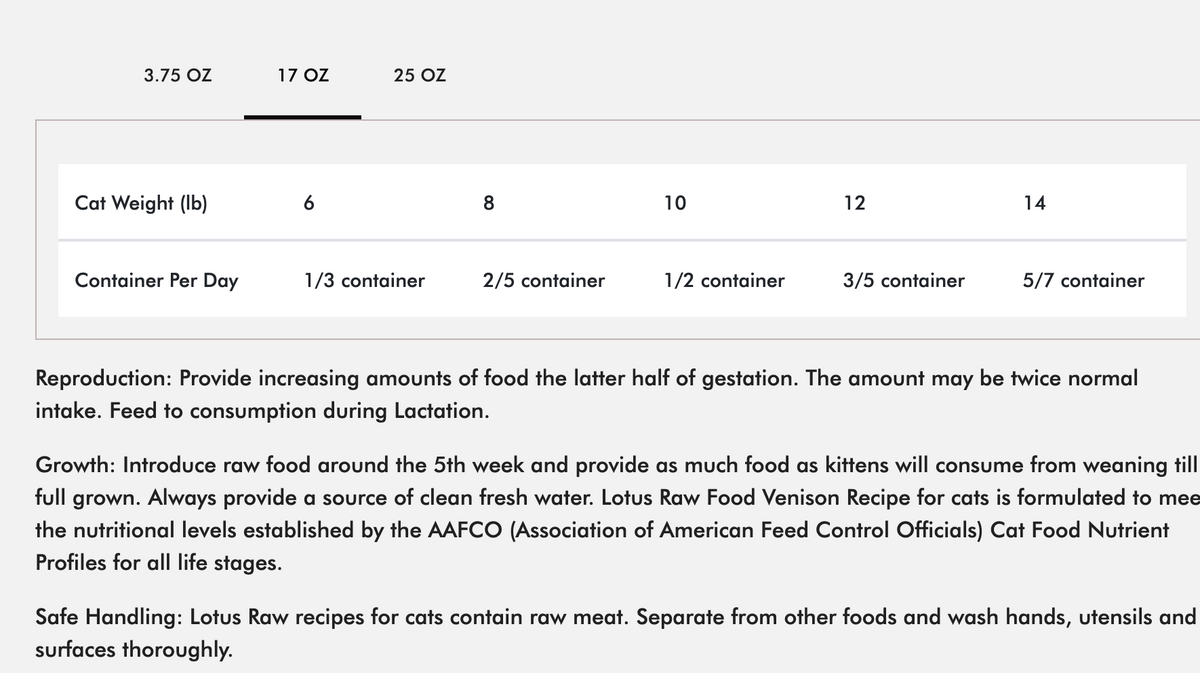The height and width of the screenshot is (673, 1200).
Task: Click the active underline beneath 17 OZ
Action: click(x=303, y=117)
